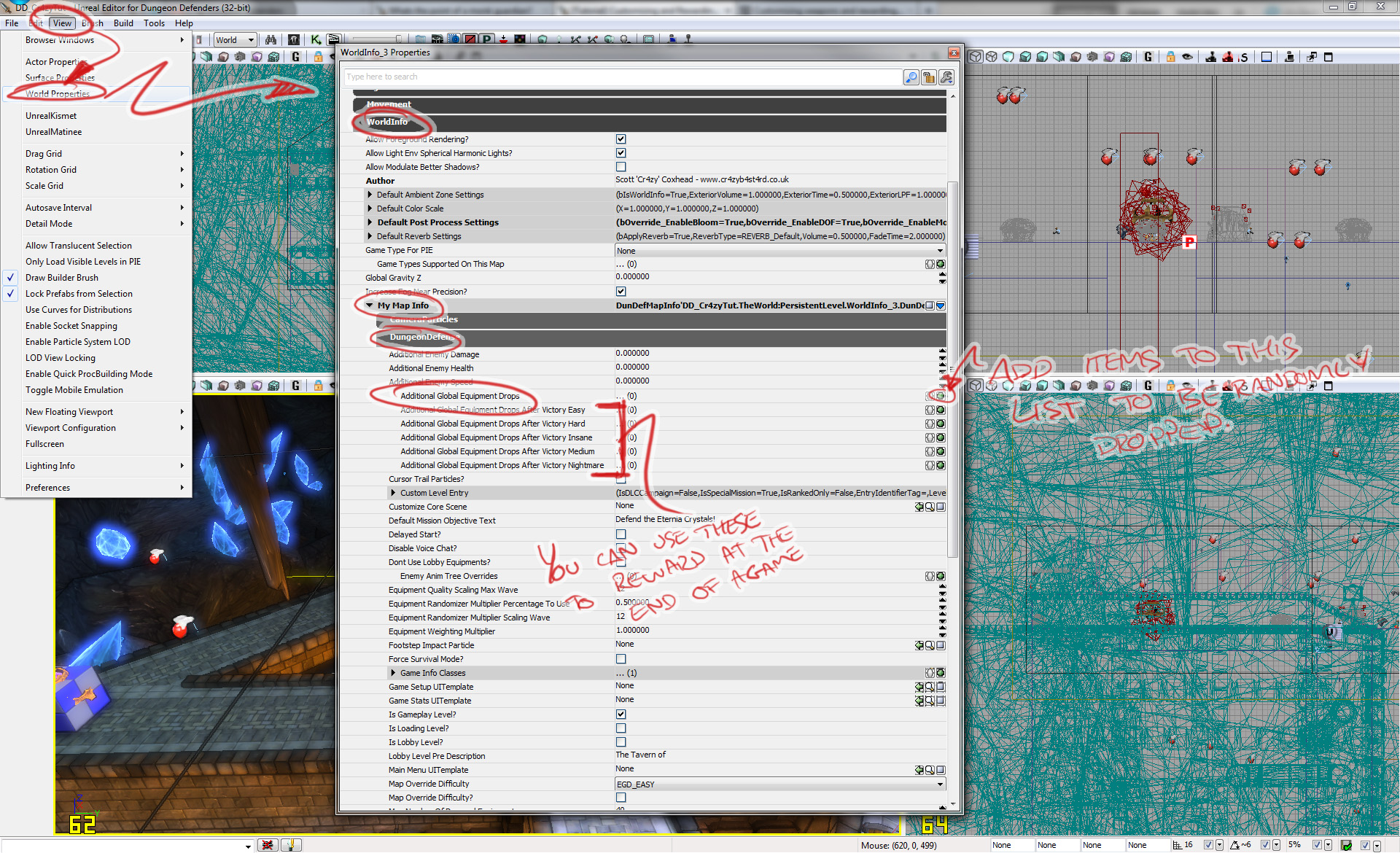Expand Default Color Scale
This screenshot has width=1400, height=853.
[370, 209]
